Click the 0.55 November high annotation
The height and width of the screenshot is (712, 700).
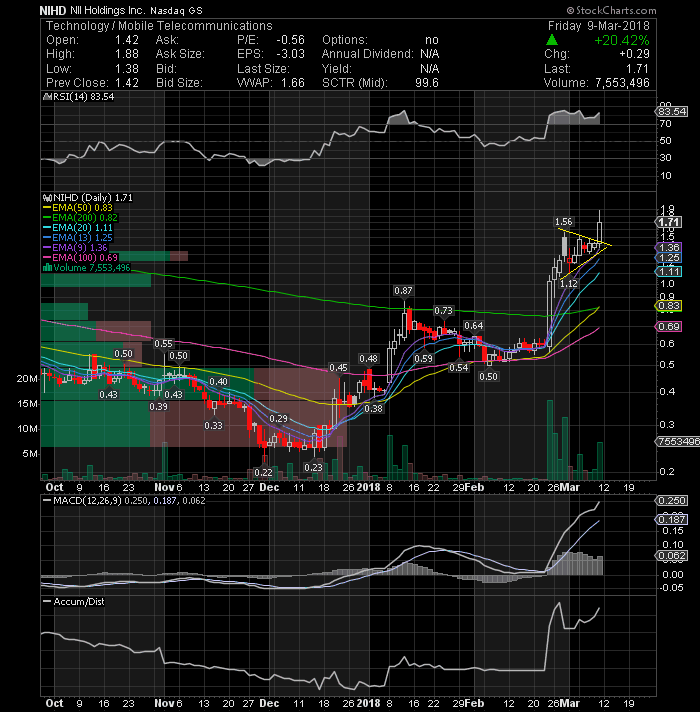coord(163,344)
